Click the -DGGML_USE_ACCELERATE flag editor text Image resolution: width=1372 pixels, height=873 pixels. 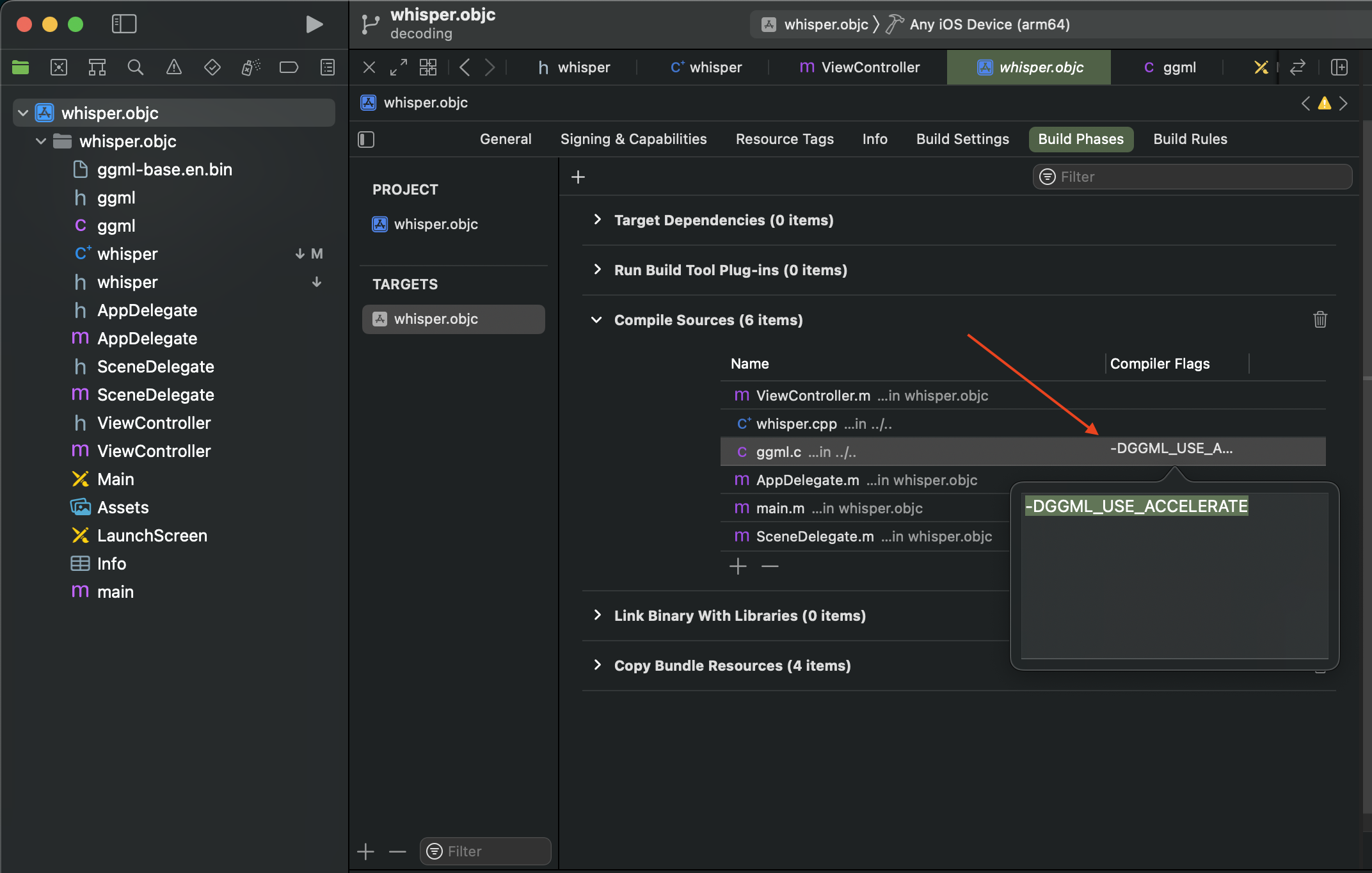[x=1136, y=506]
